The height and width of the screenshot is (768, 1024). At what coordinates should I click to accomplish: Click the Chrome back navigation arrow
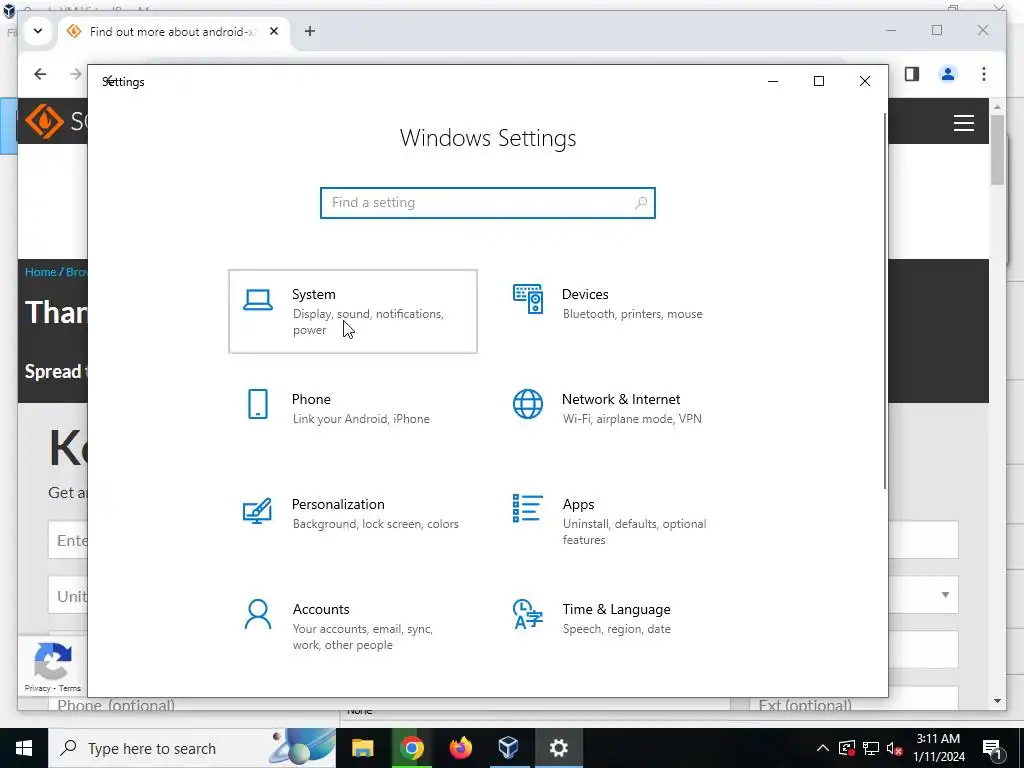pos(40,74)
